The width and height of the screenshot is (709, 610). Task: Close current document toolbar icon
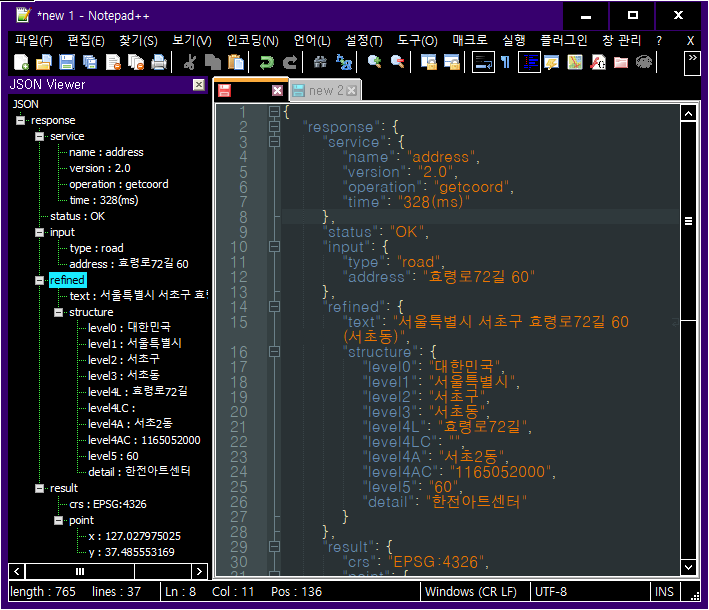(113, 62)
